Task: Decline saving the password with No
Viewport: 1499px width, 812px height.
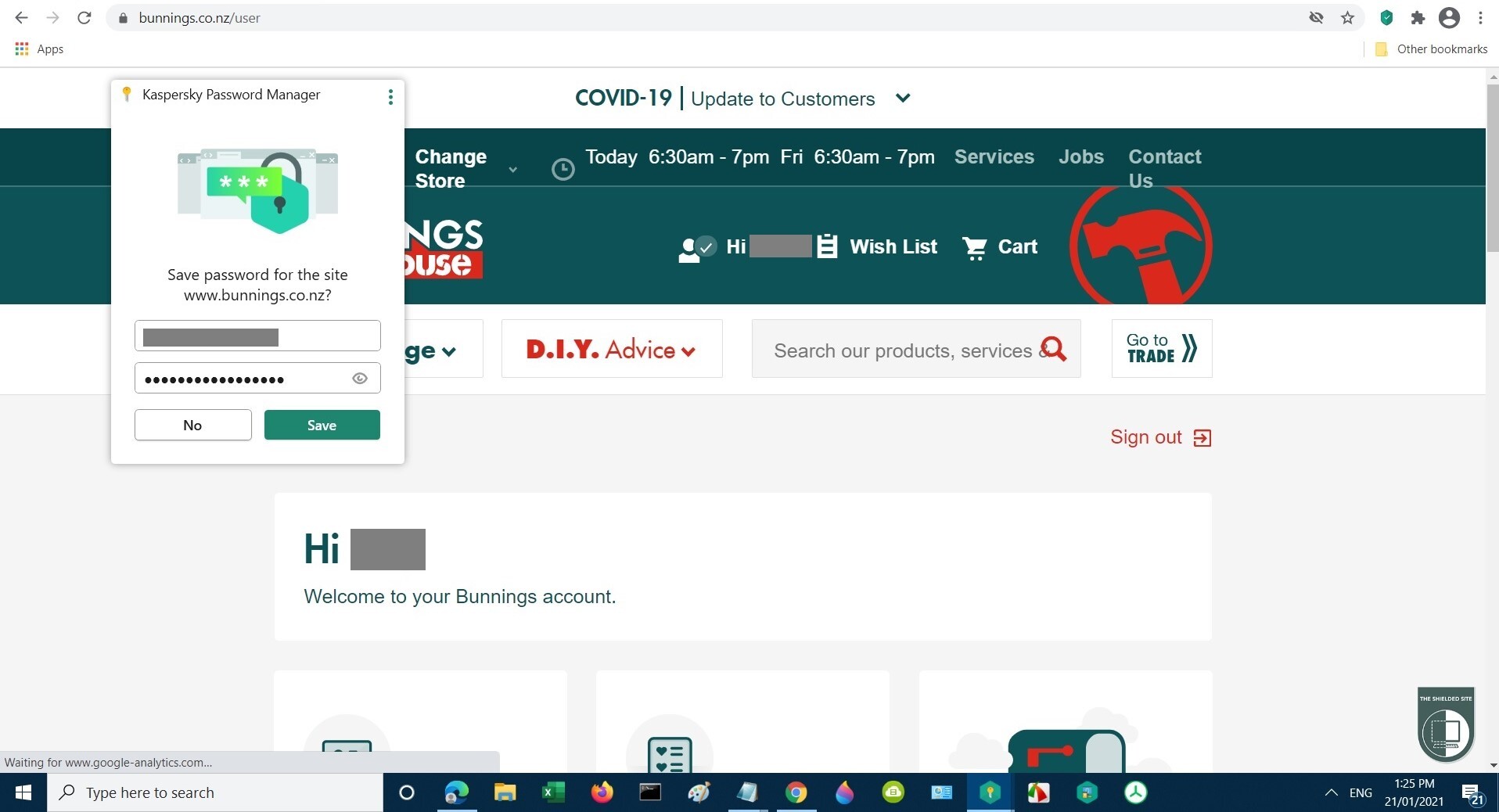Action: pos(193,425)
